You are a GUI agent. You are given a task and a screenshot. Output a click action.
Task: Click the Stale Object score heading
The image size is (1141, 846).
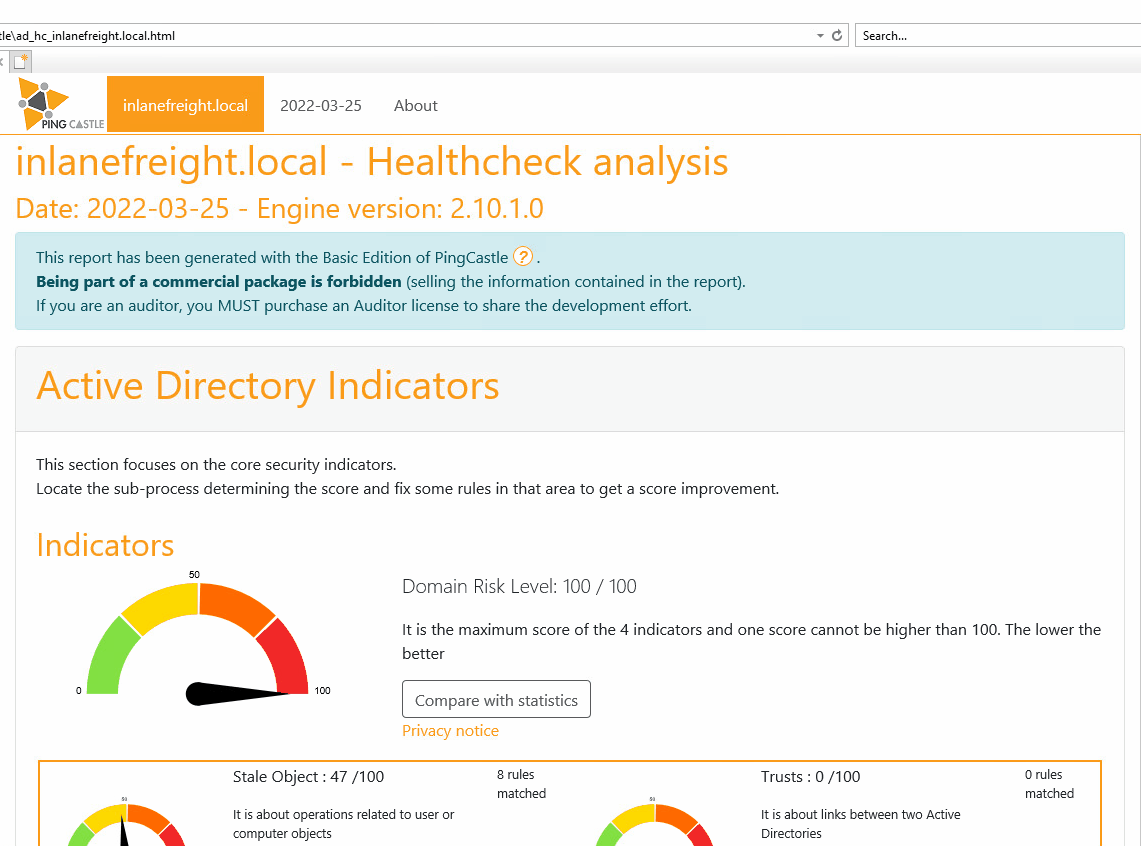(x=308, y=777)
